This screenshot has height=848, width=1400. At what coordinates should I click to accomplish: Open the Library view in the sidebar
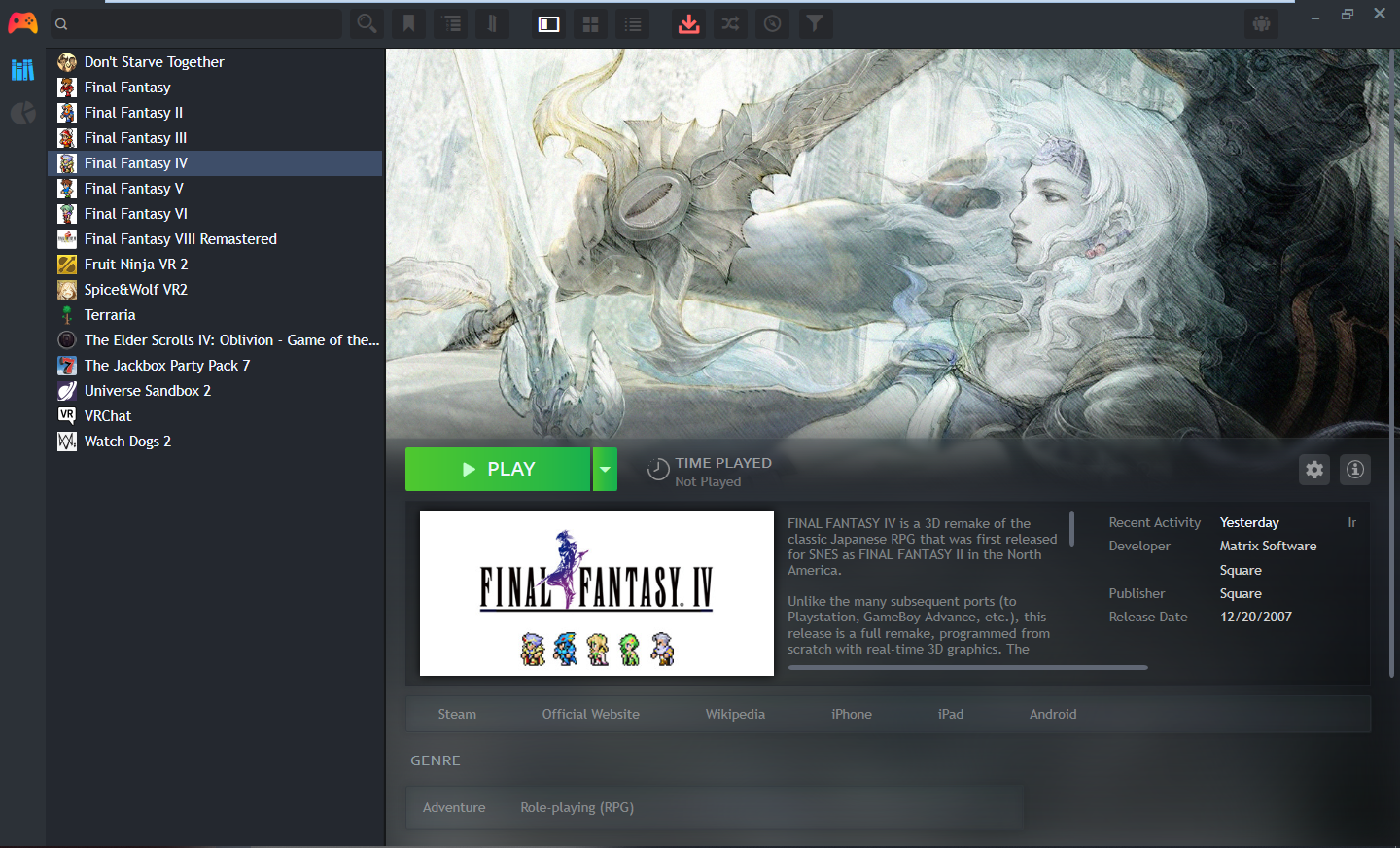[22, 69]
